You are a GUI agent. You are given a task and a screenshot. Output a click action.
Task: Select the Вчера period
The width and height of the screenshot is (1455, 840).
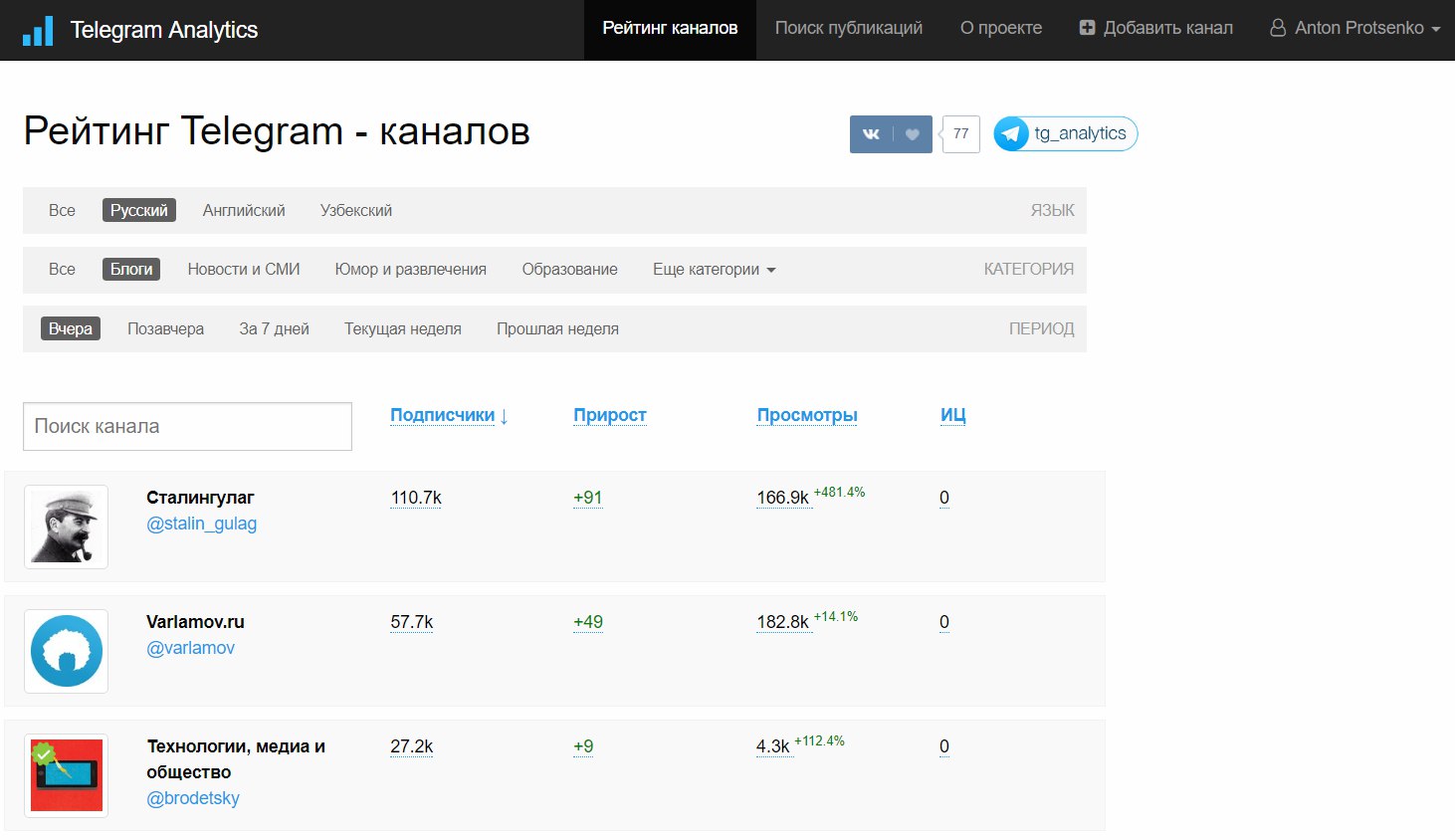pos(71,329)
